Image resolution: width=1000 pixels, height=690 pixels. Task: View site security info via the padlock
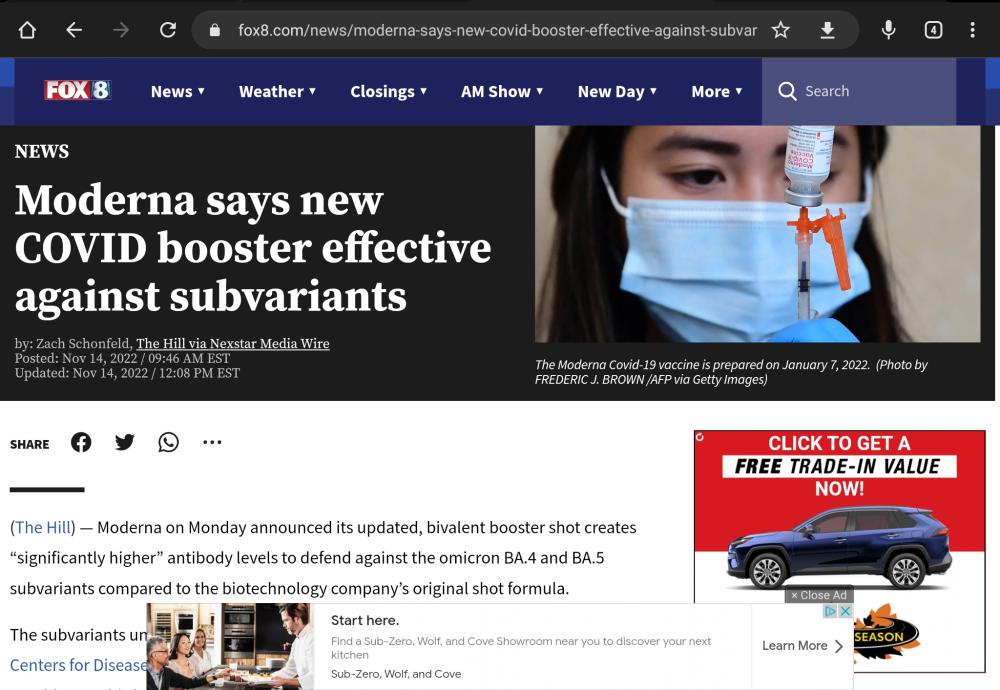point(213,30)
